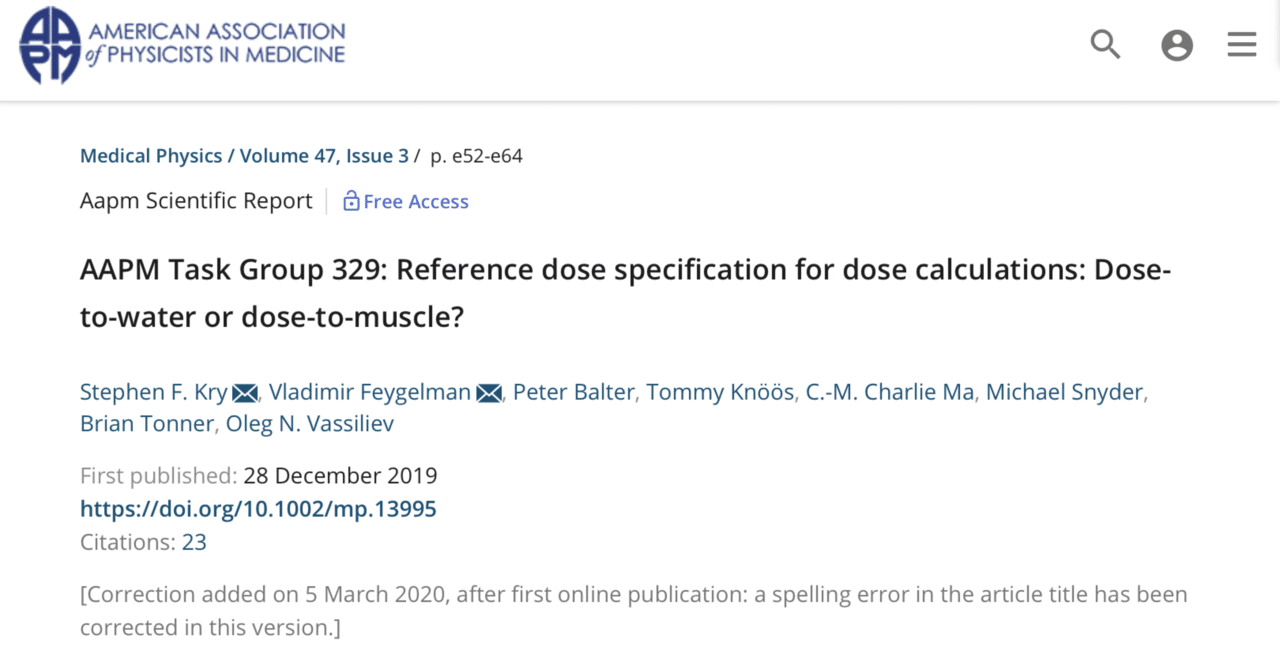View the 23 citations

(195, 542)
